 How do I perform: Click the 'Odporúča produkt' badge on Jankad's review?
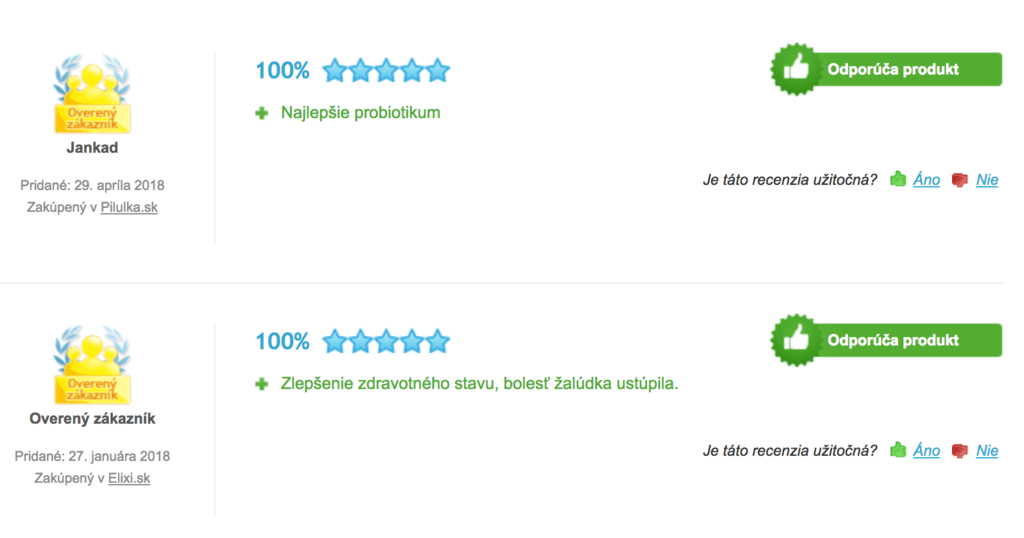(x=886, y=69)
